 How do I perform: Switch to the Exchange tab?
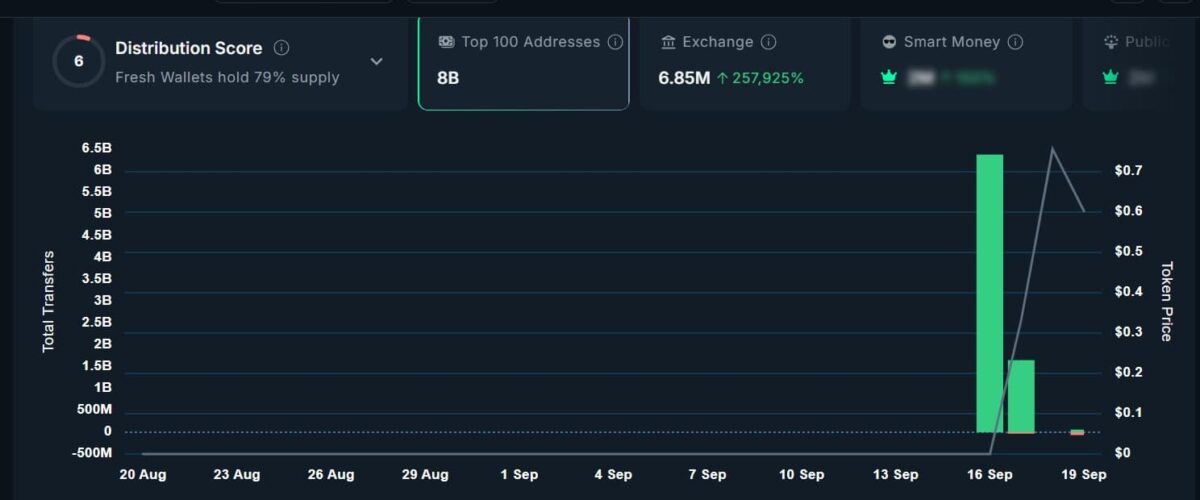[743, 62]
